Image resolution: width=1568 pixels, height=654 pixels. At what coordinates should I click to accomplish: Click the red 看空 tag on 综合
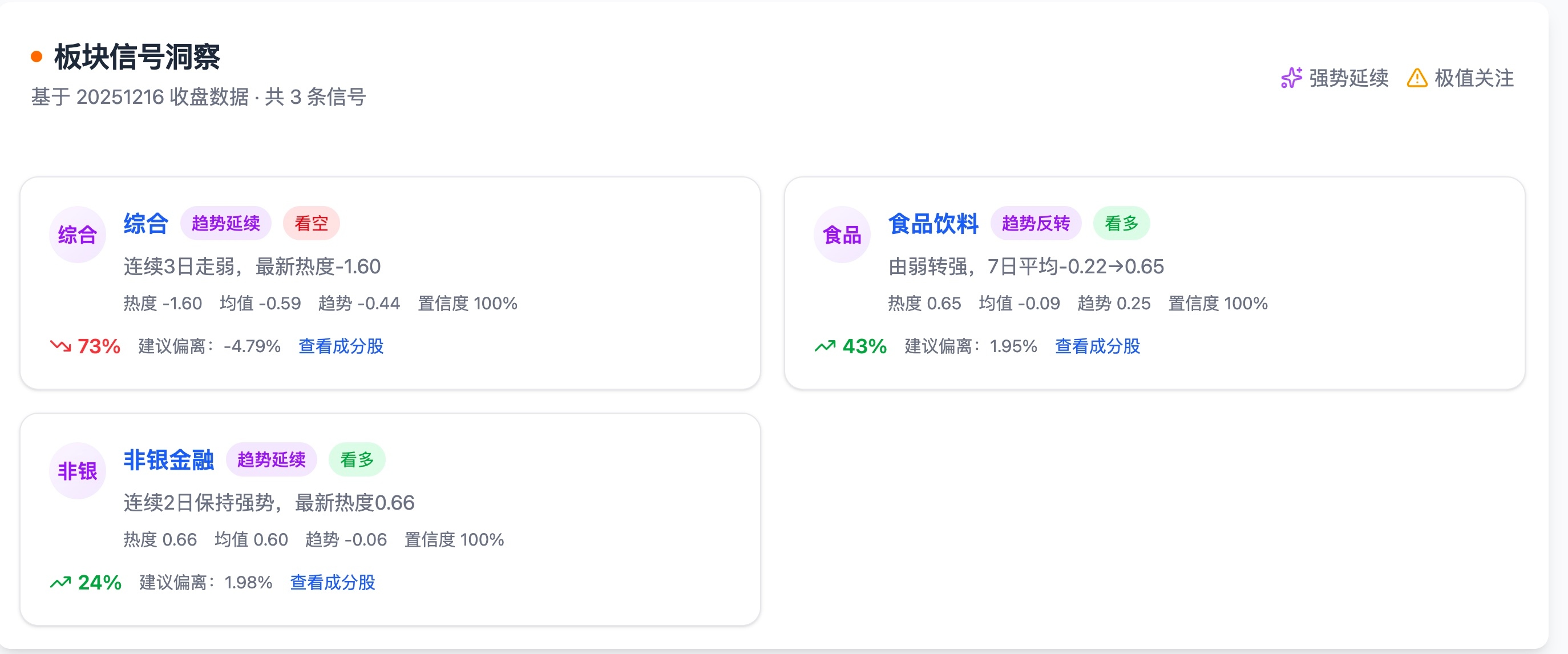click(311, 224)
